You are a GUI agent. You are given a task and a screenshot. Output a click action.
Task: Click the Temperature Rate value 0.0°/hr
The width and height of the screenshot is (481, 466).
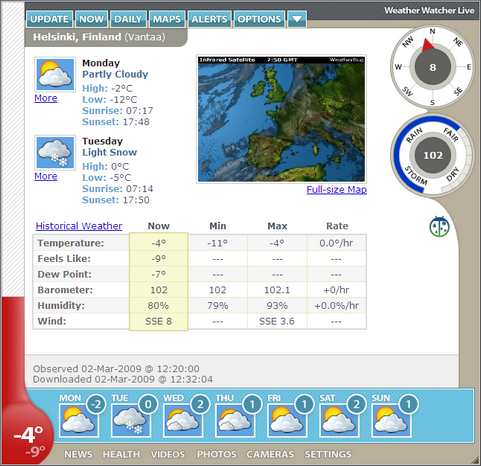pyautogui.click(x=337, y=243)
